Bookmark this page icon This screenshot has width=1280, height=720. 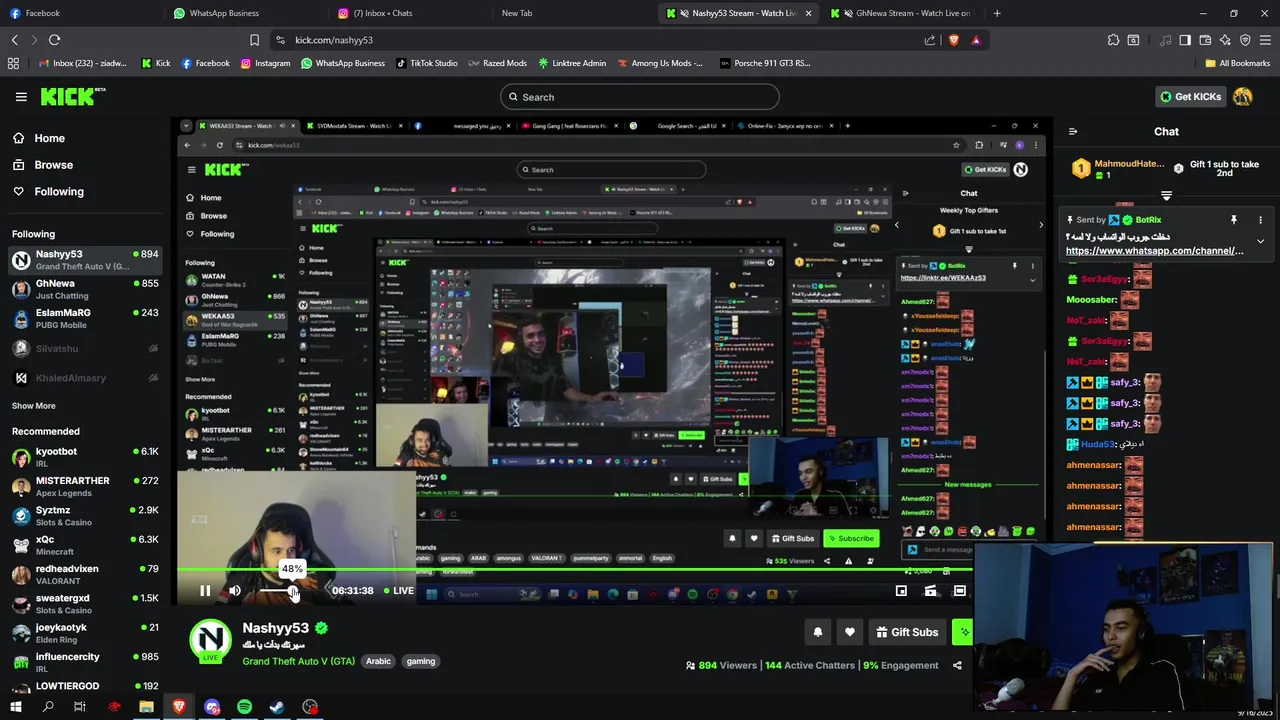coord(254,40)
